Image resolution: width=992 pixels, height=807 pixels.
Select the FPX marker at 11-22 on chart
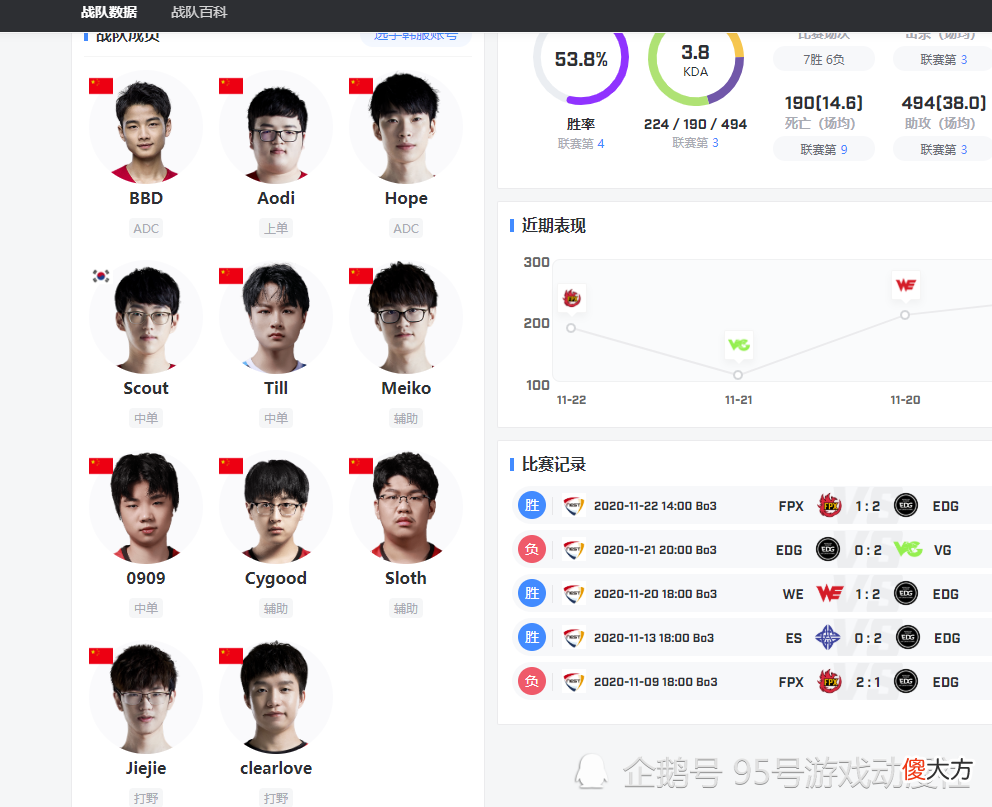click(x=572, y=299)
